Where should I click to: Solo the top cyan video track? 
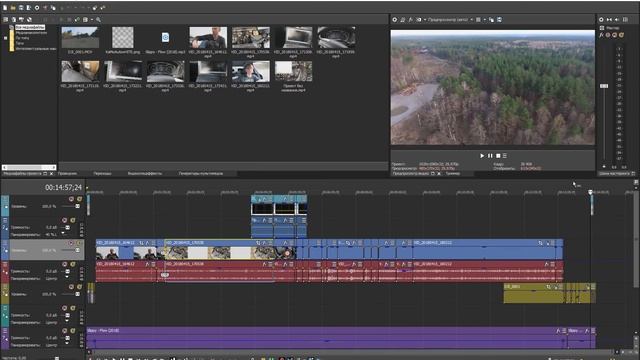coord(80,199)
